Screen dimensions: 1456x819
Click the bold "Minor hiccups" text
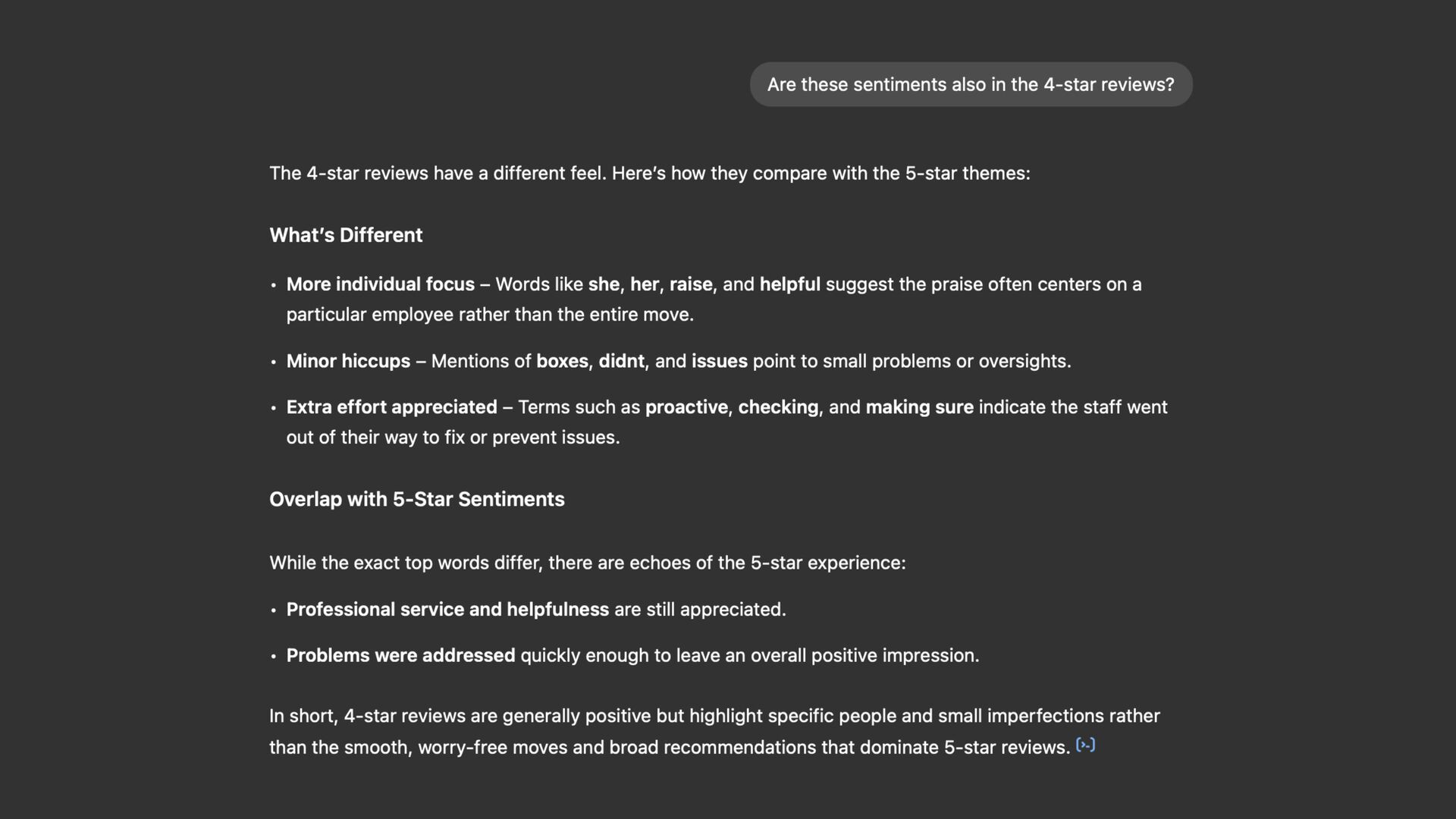pyautogui.click(x=348, y=361)
